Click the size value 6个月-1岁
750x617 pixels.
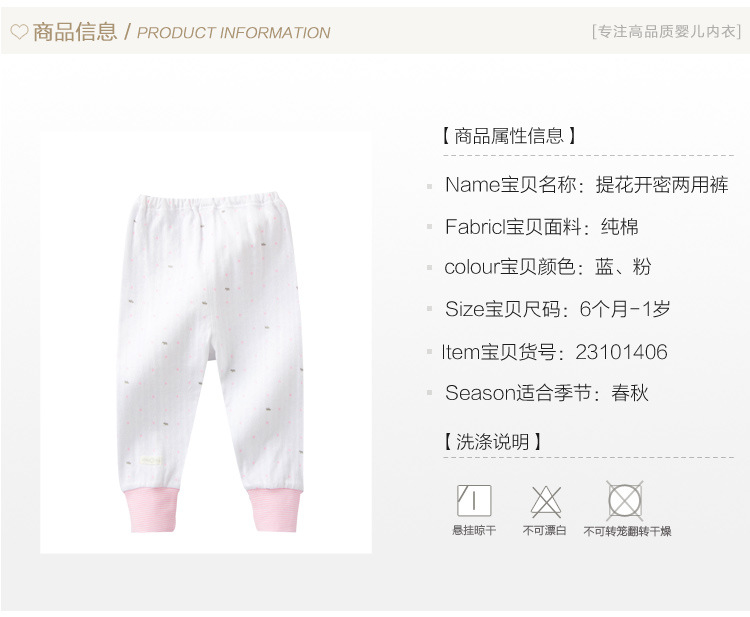coord(625,309)
